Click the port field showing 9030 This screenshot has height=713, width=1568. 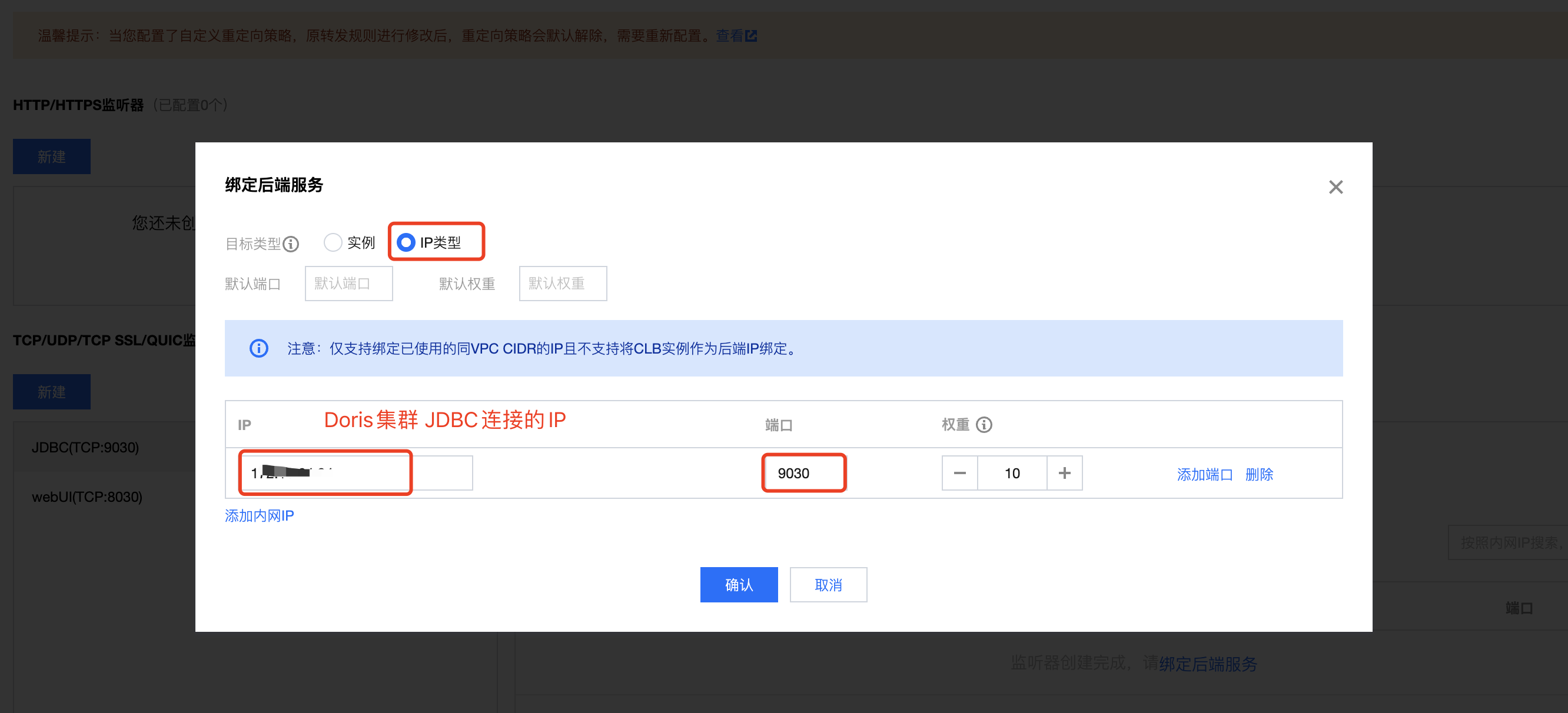tap(803, 473)
